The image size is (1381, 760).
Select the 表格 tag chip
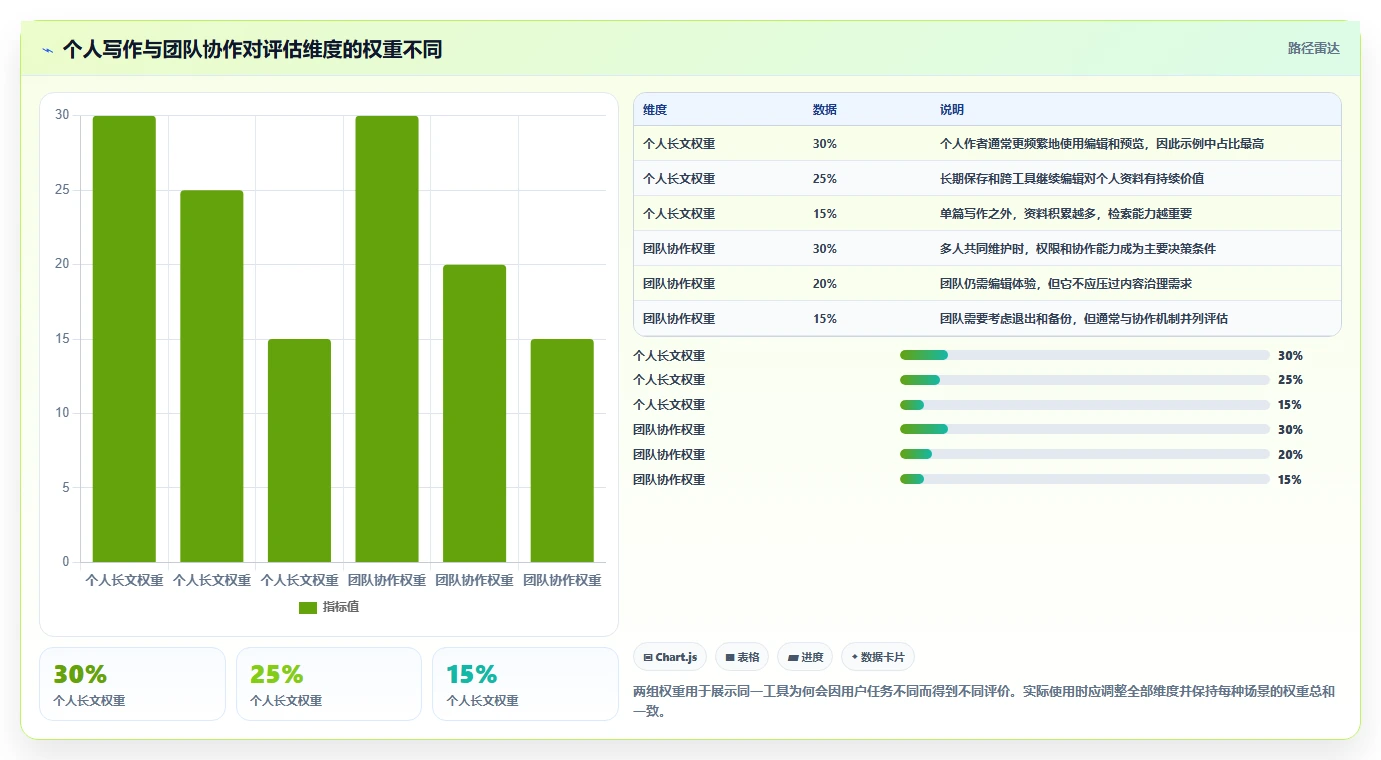[x=742, y=657]
